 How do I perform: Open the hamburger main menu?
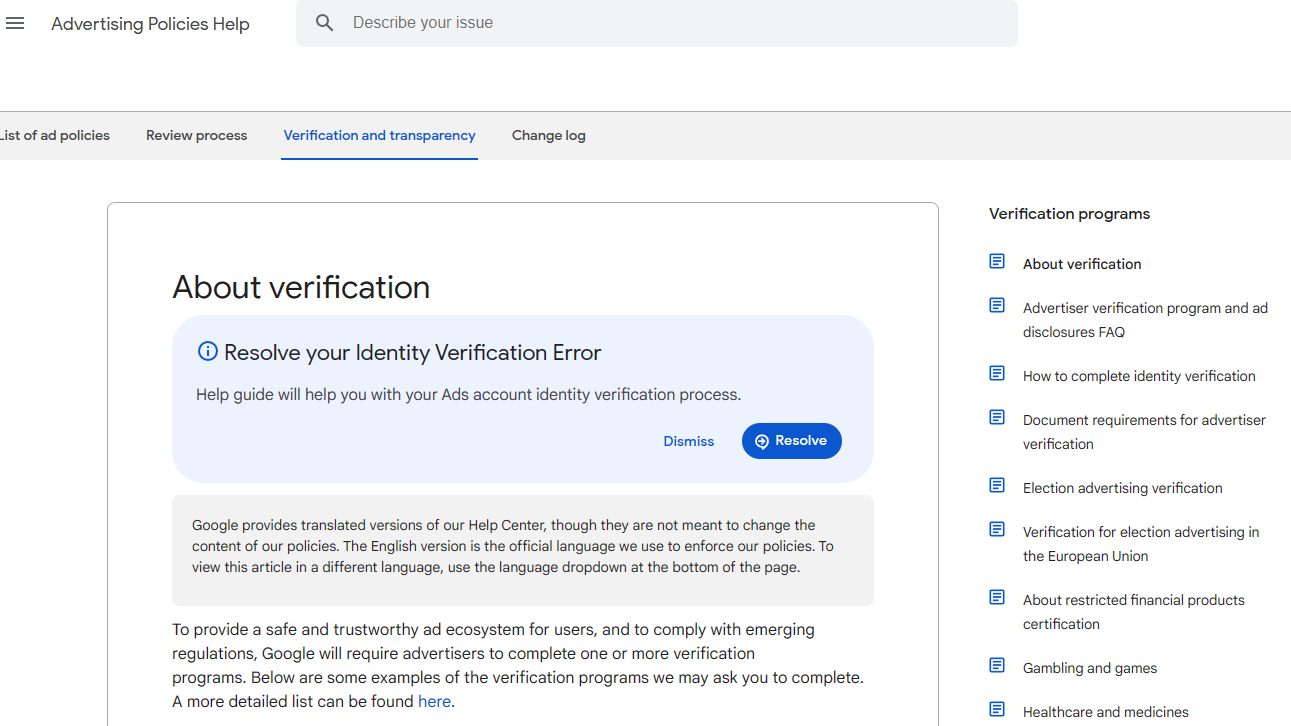click(x=15, y=23)
